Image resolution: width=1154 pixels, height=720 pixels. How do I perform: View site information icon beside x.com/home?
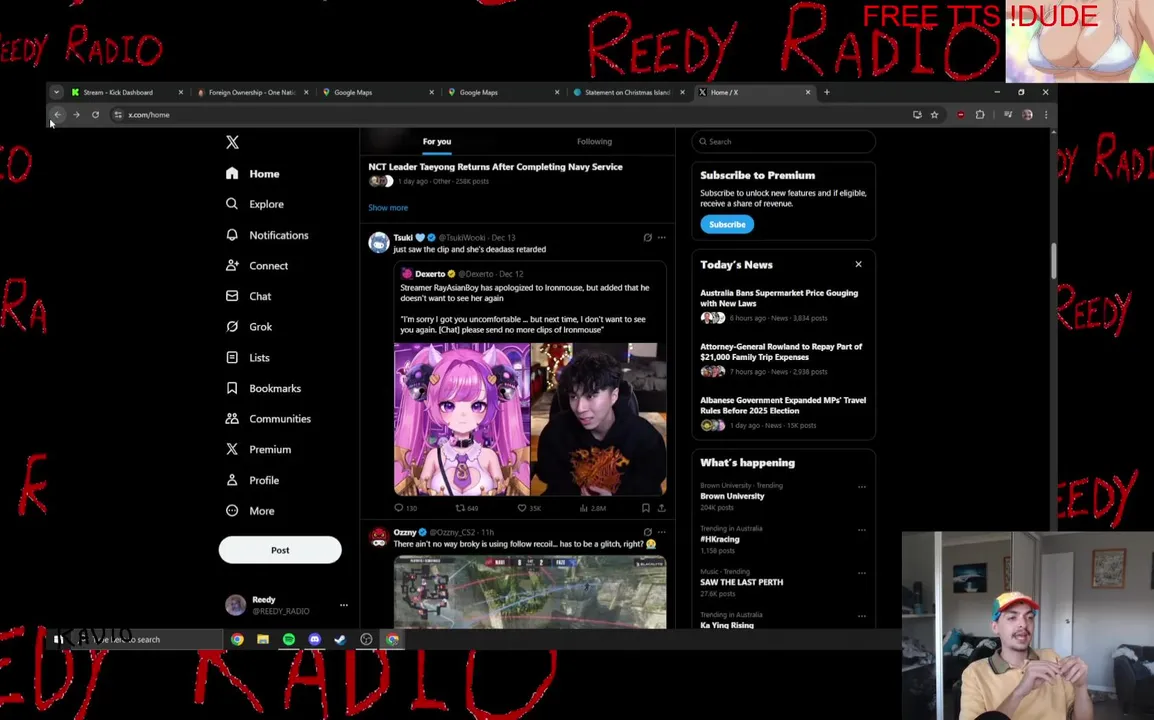118,115
